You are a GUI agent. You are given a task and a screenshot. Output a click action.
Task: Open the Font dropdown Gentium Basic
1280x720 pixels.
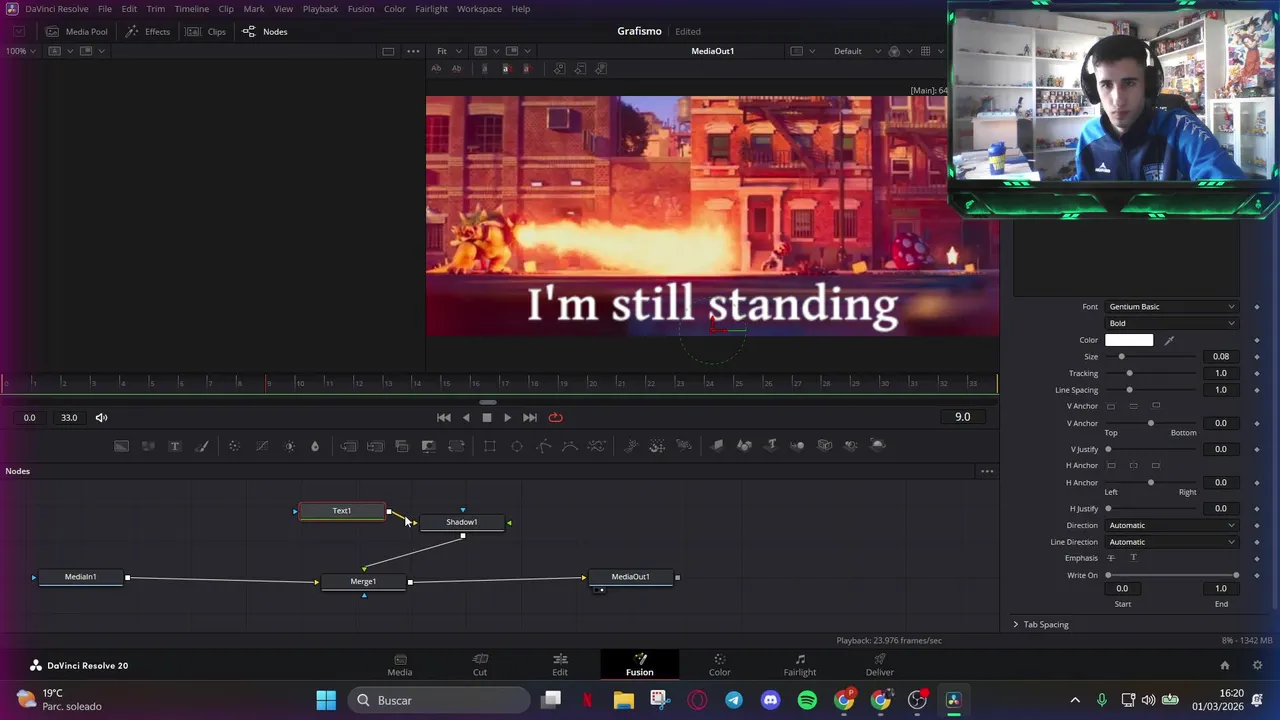(1171, 307)
